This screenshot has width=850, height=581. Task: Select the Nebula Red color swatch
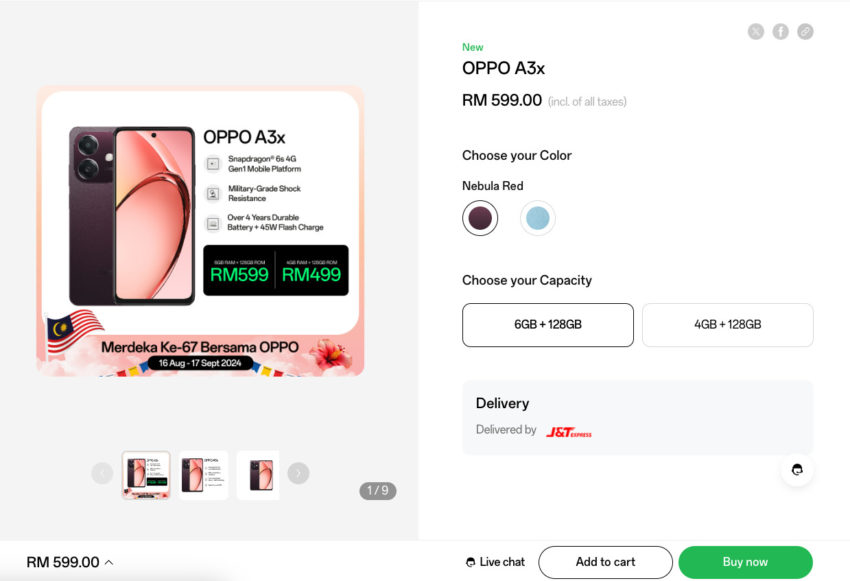pos(480,218)
